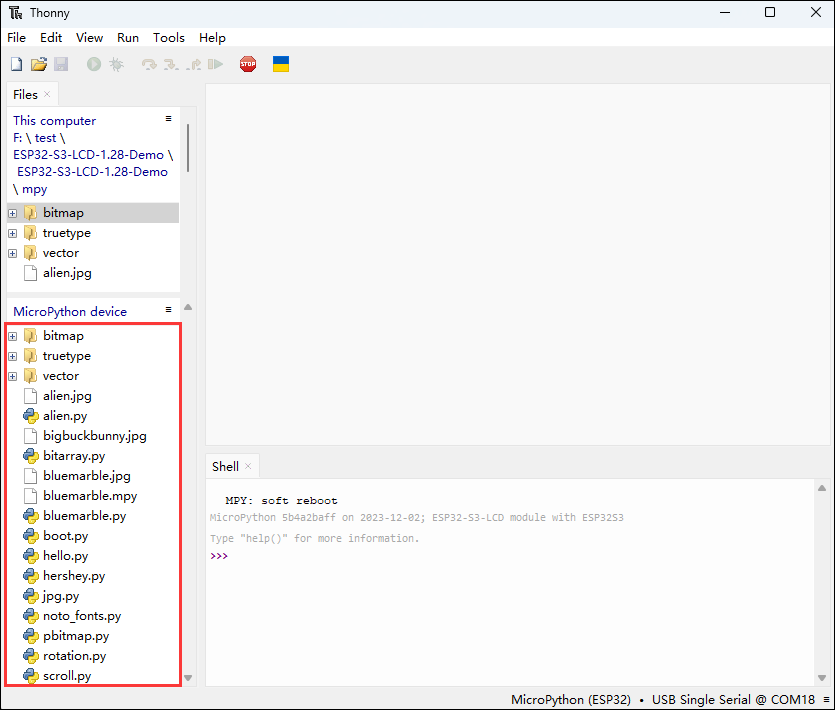Select bluemarble.py on the device
The image size is (835, 710).
[x=85, y=516]
